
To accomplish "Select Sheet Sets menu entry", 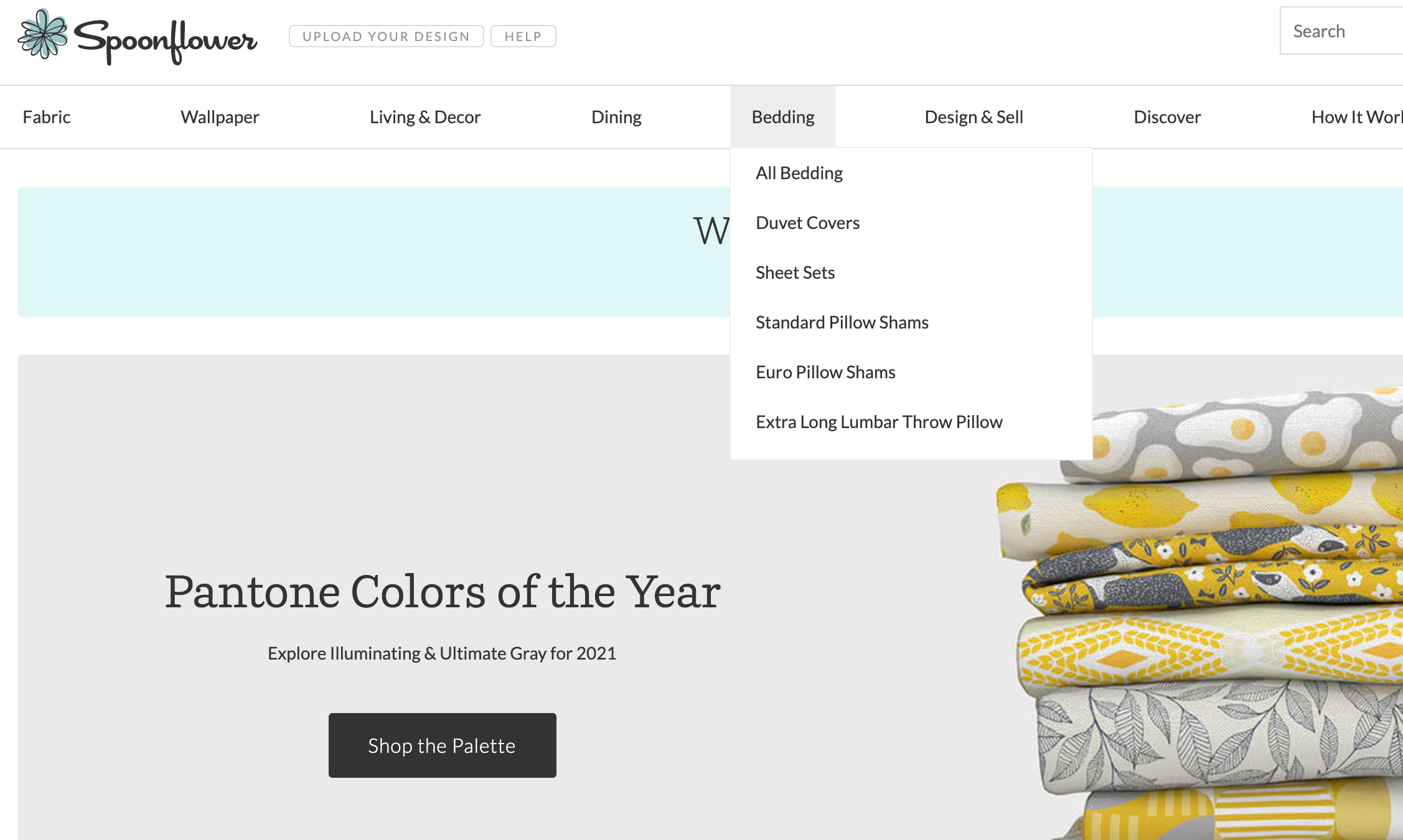I will tap(795, 273).
